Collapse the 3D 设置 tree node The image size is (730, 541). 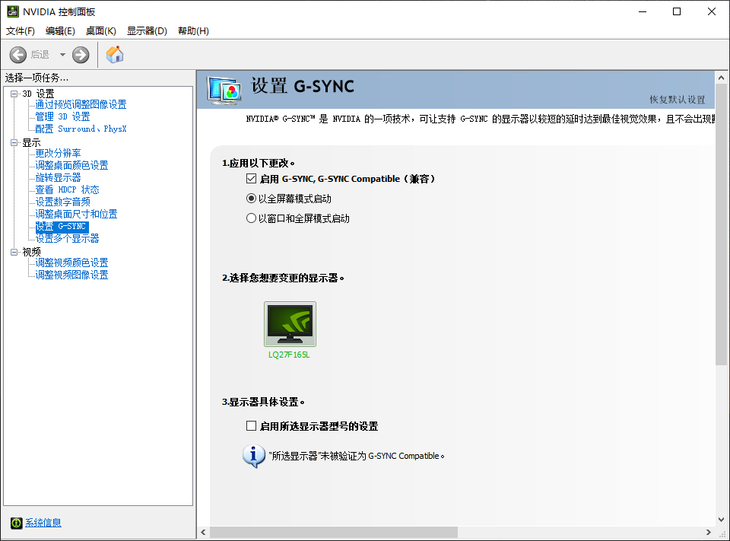[x=13, y=93]
